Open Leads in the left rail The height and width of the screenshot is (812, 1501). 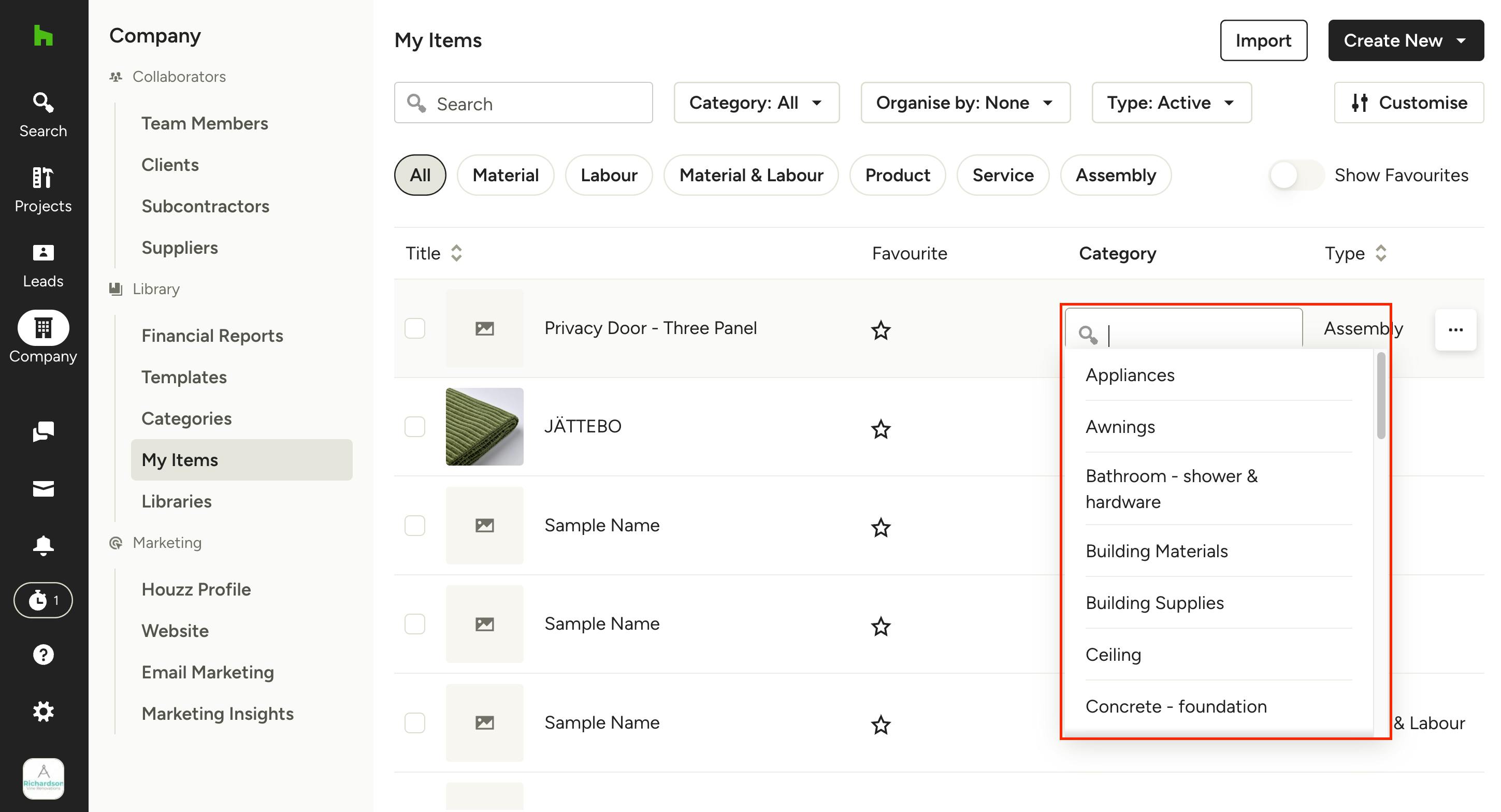[x=43, y=265]
